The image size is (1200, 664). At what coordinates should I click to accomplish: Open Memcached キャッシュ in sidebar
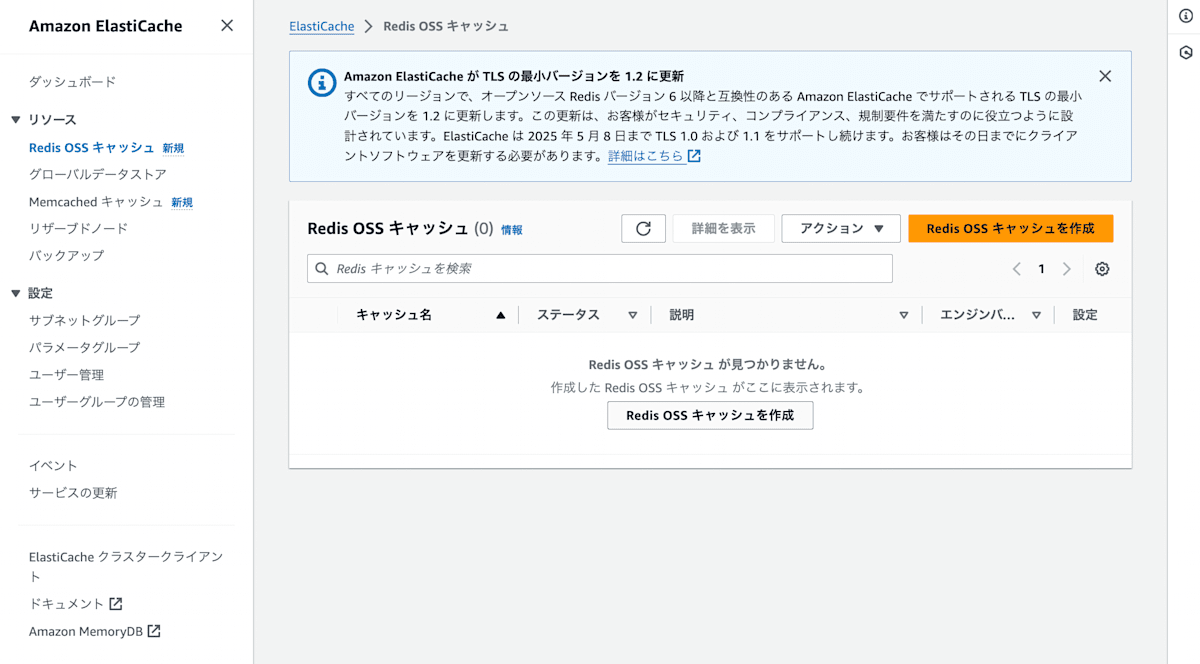[96, 202]
